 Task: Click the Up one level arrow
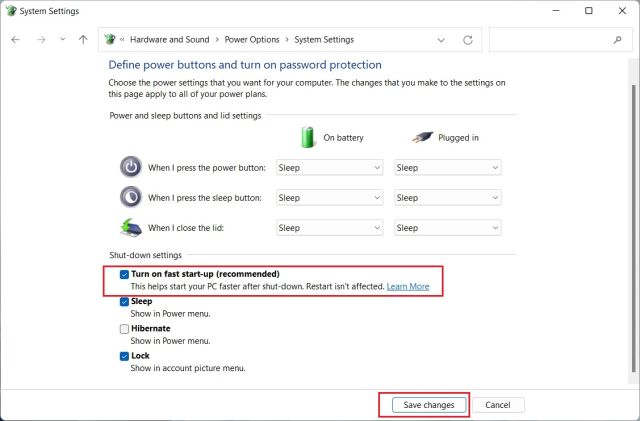83,40
